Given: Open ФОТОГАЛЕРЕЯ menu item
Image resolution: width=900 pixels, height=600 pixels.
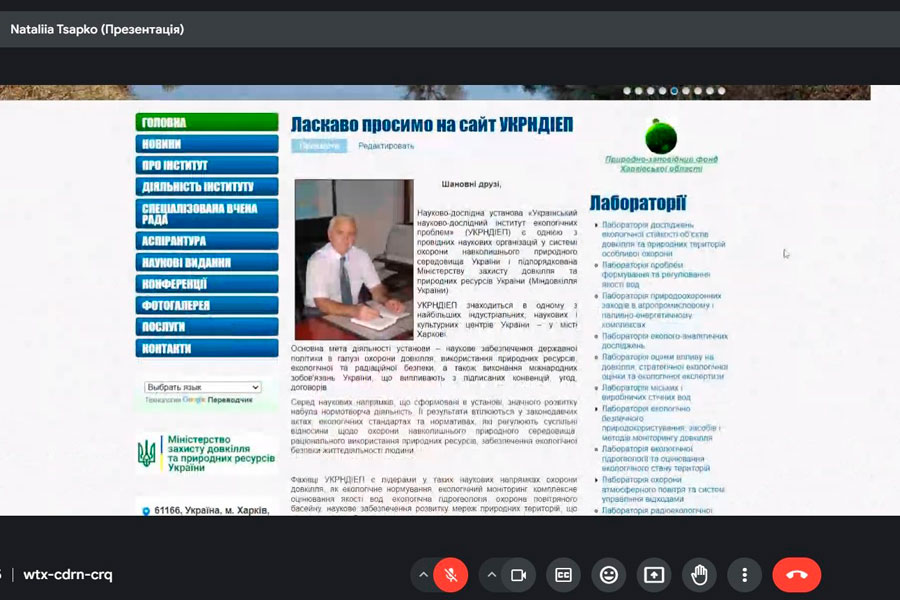Looking at the screenshot, I should point(207,305).
